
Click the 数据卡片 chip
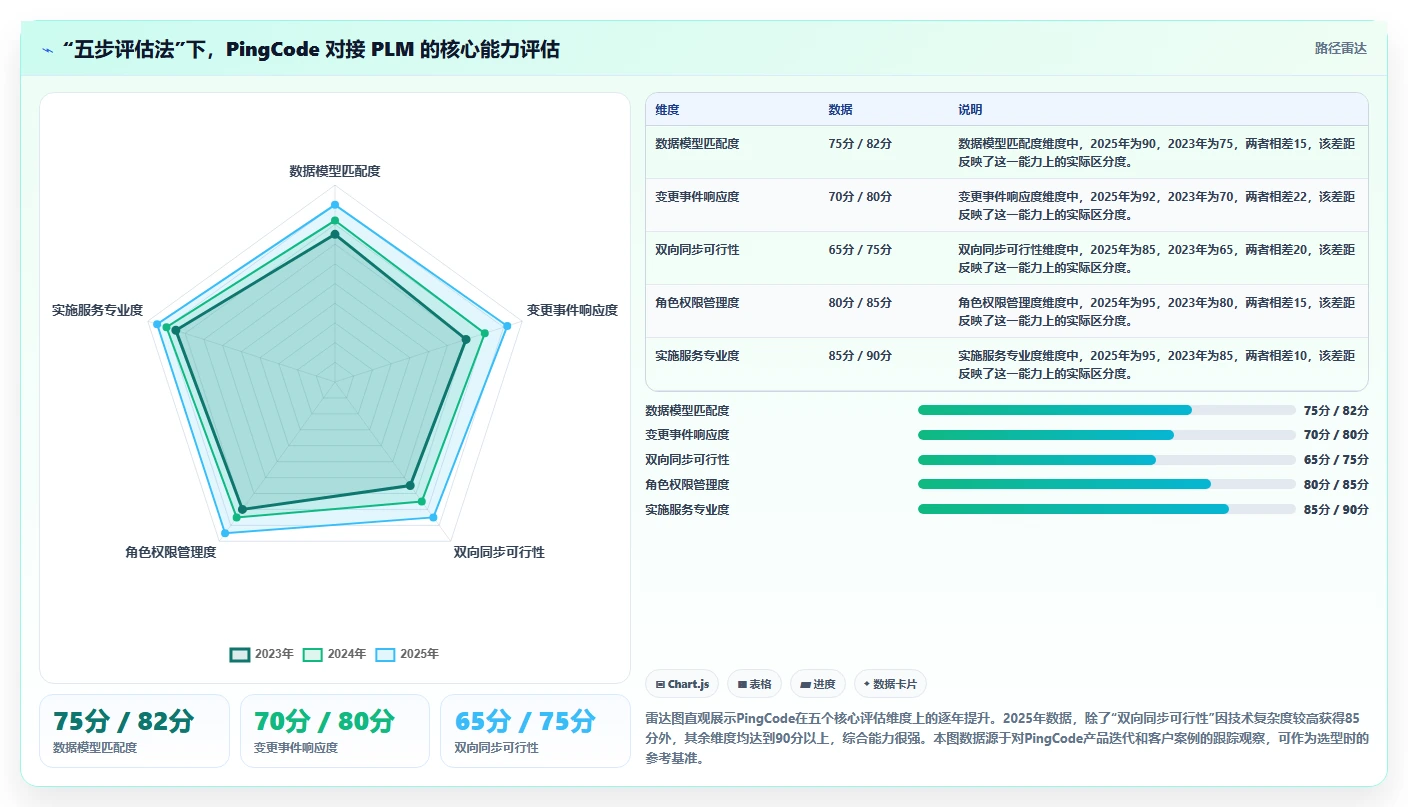tap(890, 684)
